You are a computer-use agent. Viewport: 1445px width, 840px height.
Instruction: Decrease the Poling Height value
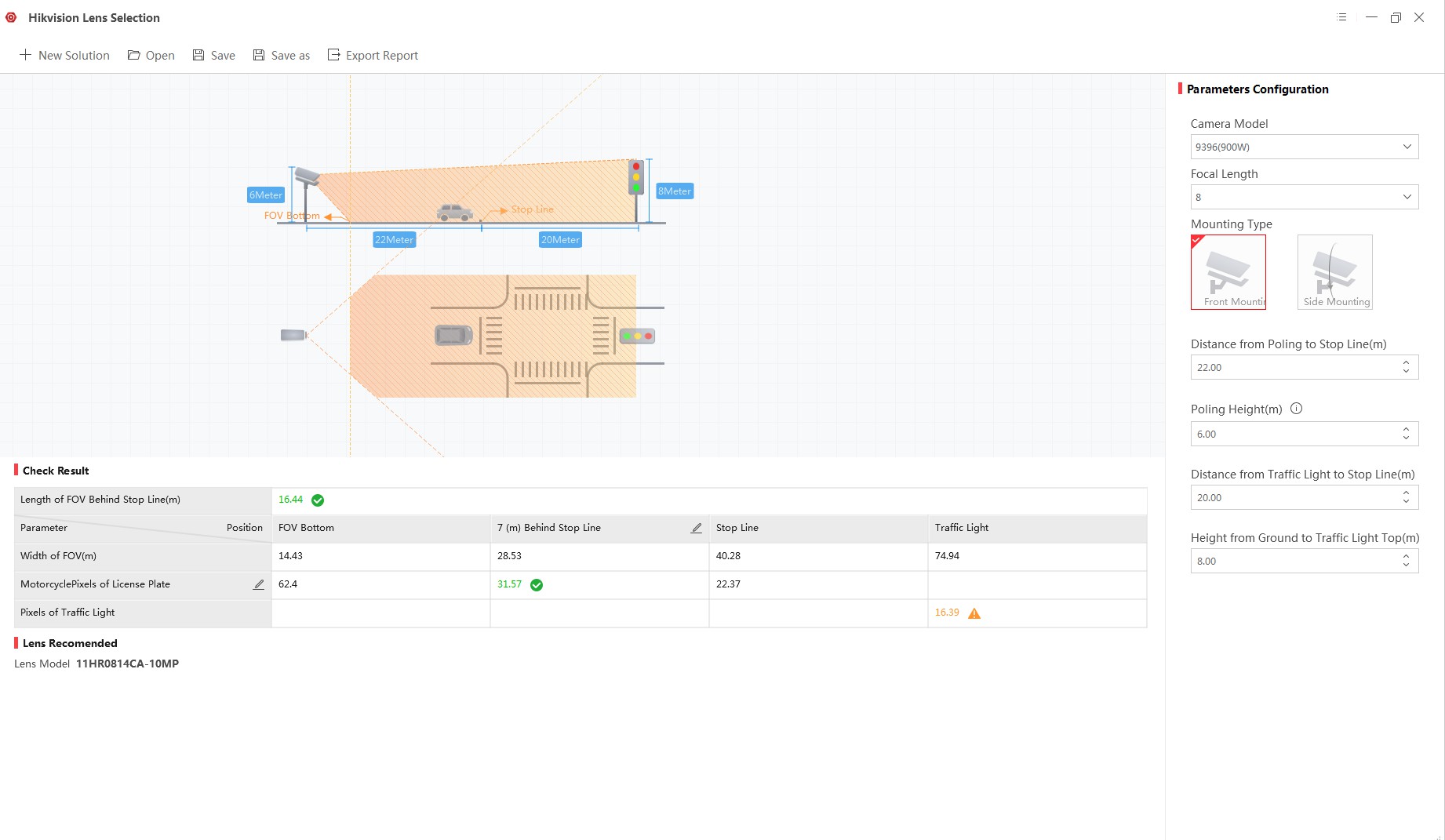[x=1406, y=438]
